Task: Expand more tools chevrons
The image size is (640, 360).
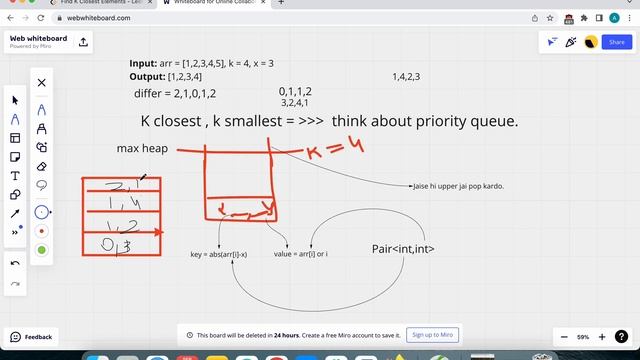Action: 15,233
